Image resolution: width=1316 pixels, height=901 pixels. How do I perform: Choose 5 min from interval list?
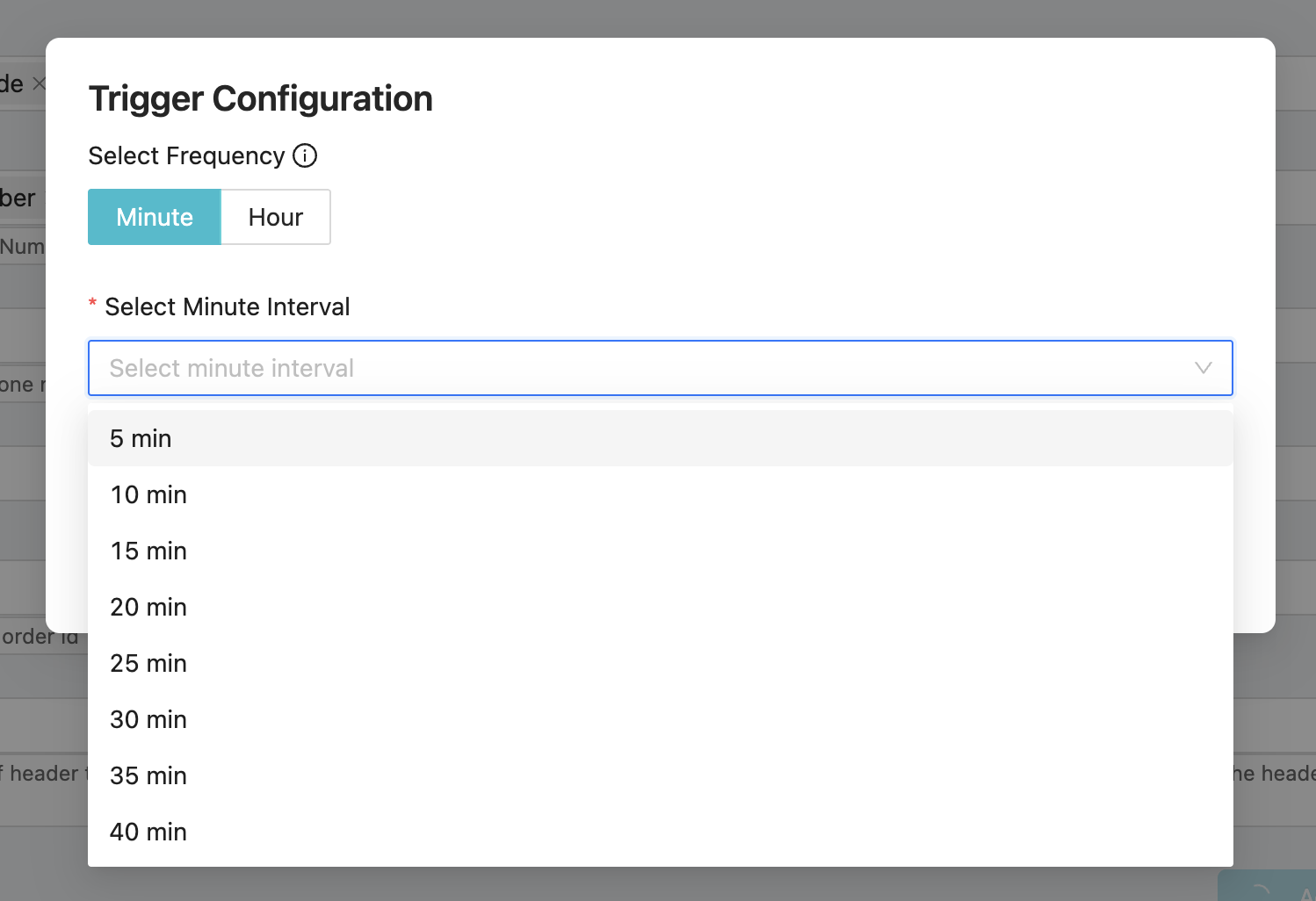click(141, 438)
